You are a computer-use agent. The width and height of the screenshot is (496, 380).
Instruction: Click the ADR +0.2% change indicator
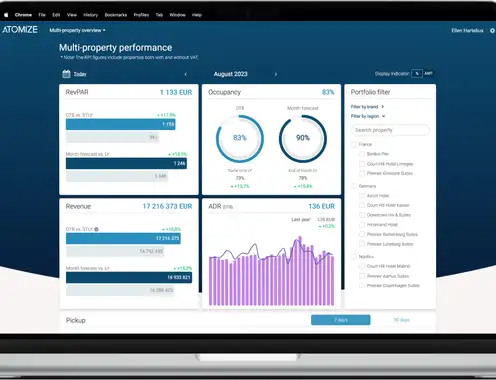click(327, 226)
